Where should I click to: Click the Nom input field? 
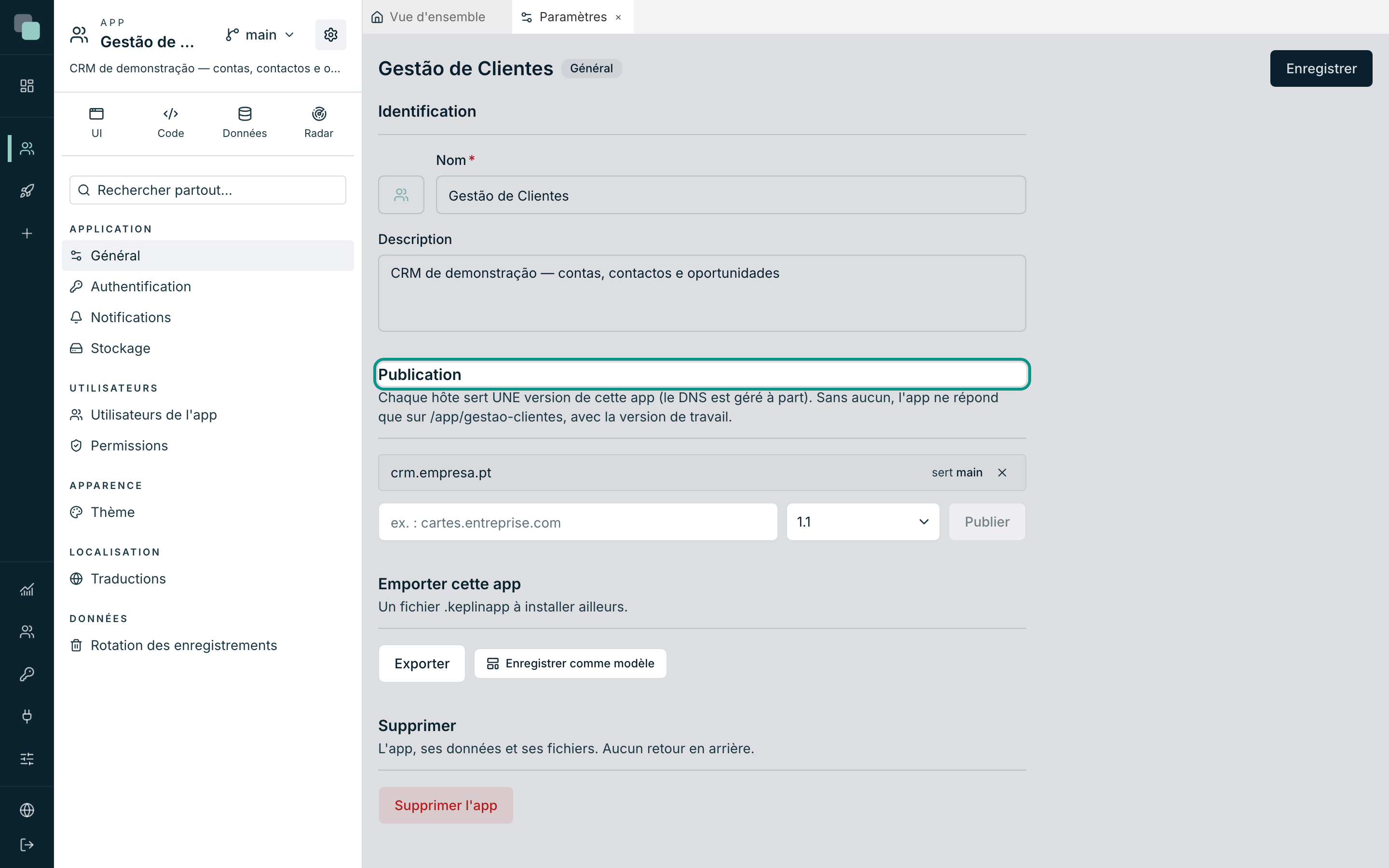[731, 195]
